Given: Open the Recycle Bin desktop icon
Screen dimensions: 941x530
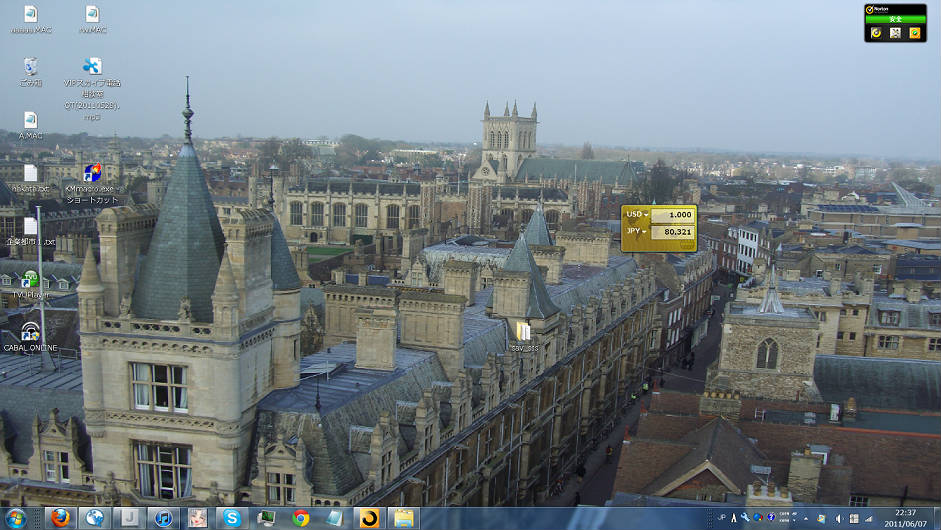Looking at the screenshot, I should [31, 67].
